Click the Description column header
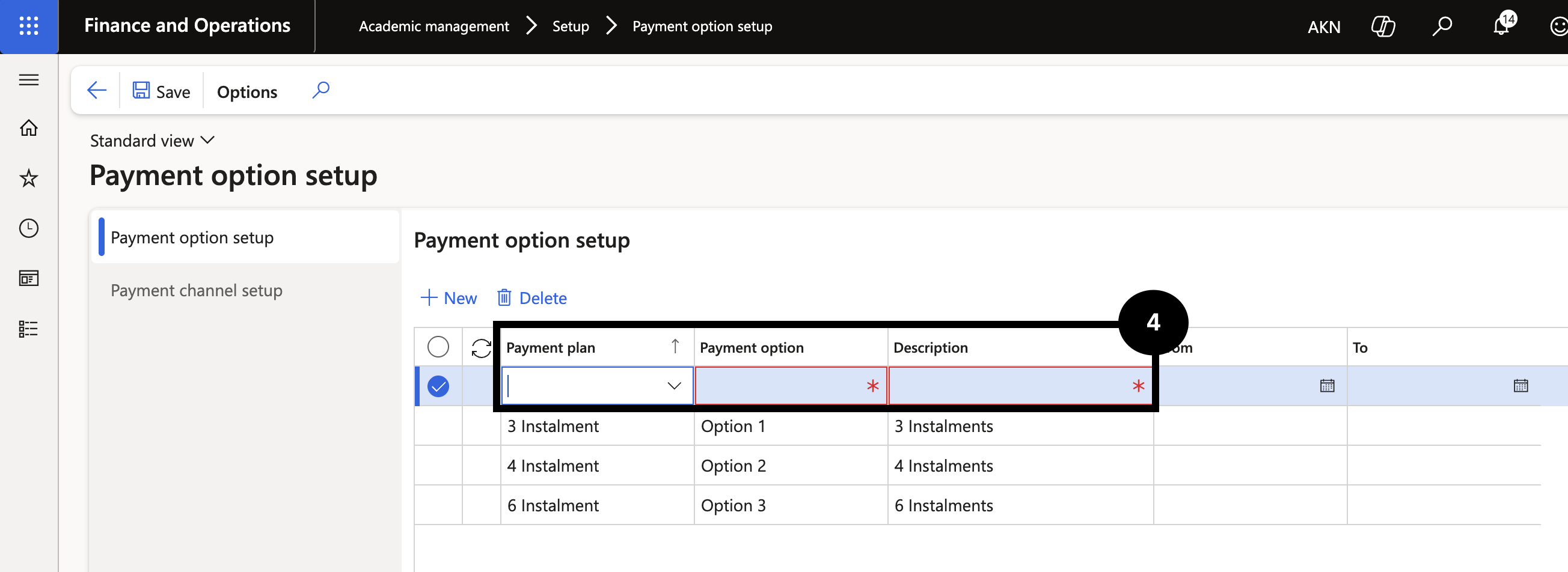Screen dimensions: 1568x572 pyautogui.click(x=1020, y=347)
